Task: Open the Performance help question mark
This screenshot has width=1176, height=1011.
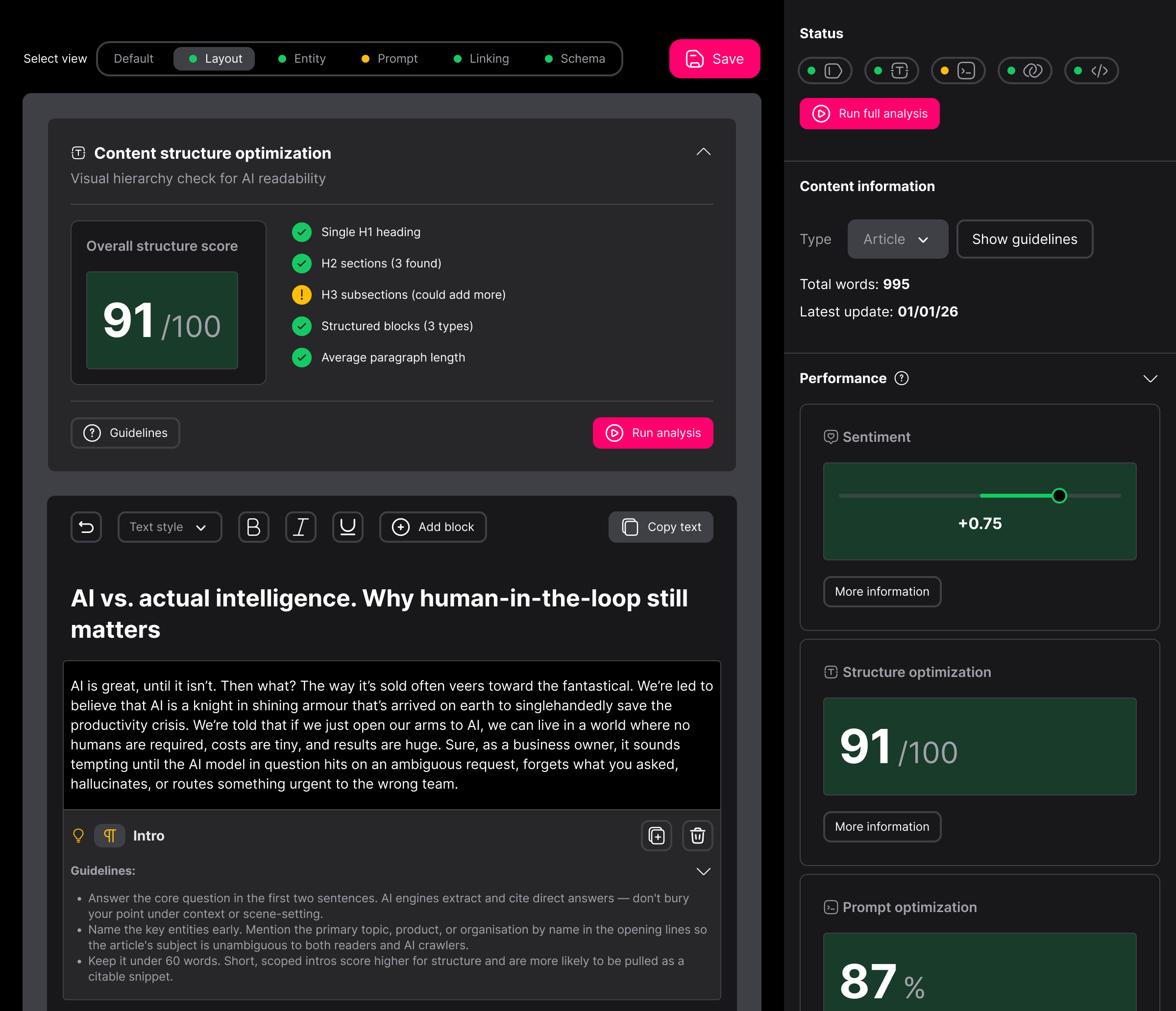Action: click(901, 379)
